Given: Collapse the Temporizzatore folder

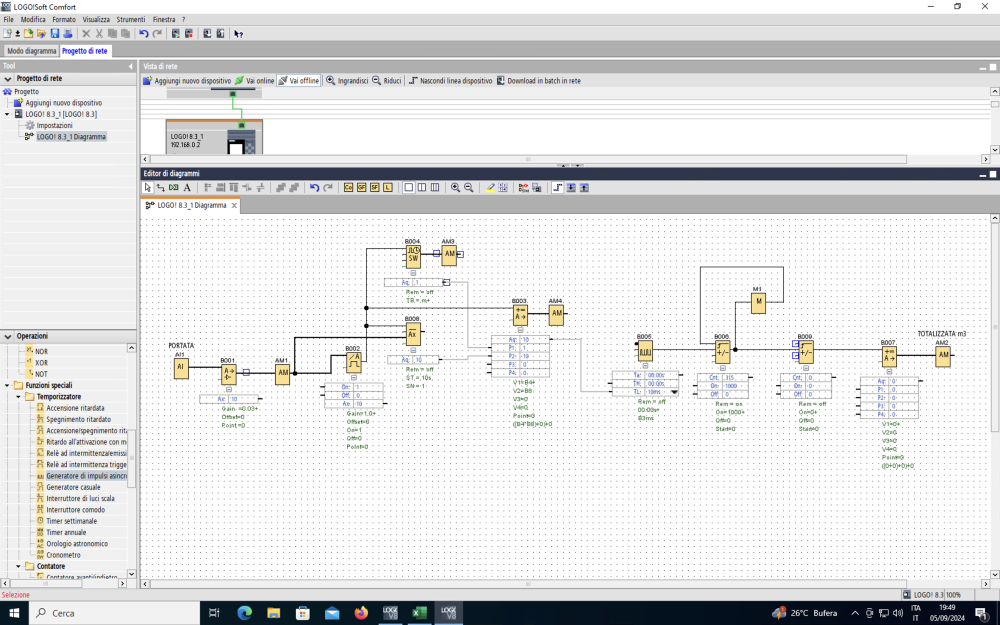Looking at the screenshot, I should (x=18, y=396).
